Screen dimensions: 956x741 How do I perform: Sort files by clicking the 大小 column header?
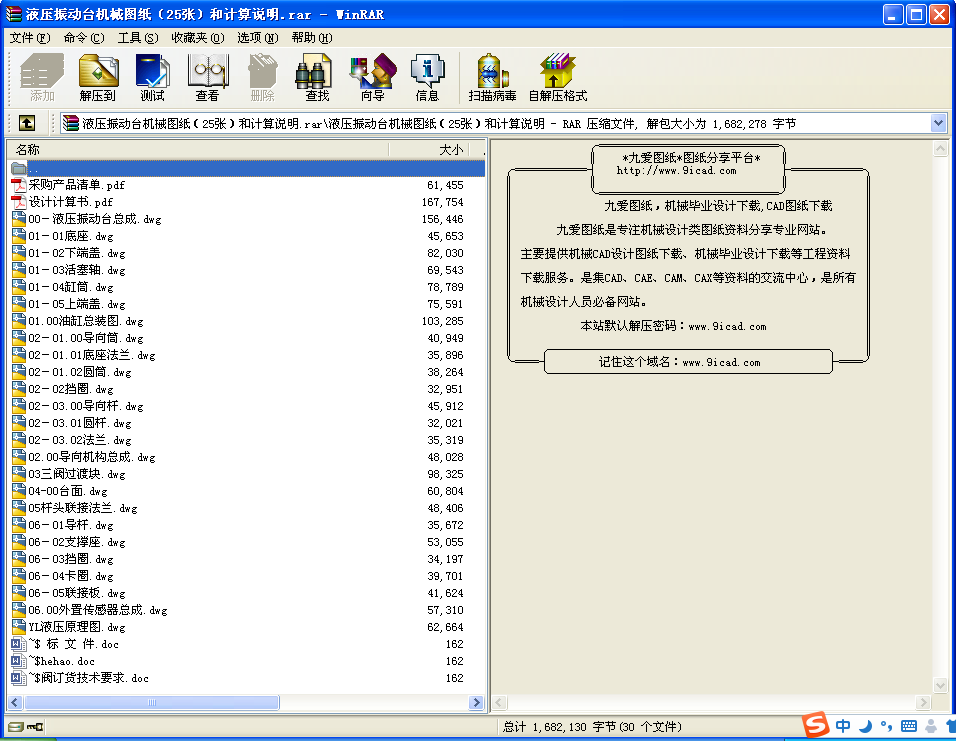(x=449, y=148)
